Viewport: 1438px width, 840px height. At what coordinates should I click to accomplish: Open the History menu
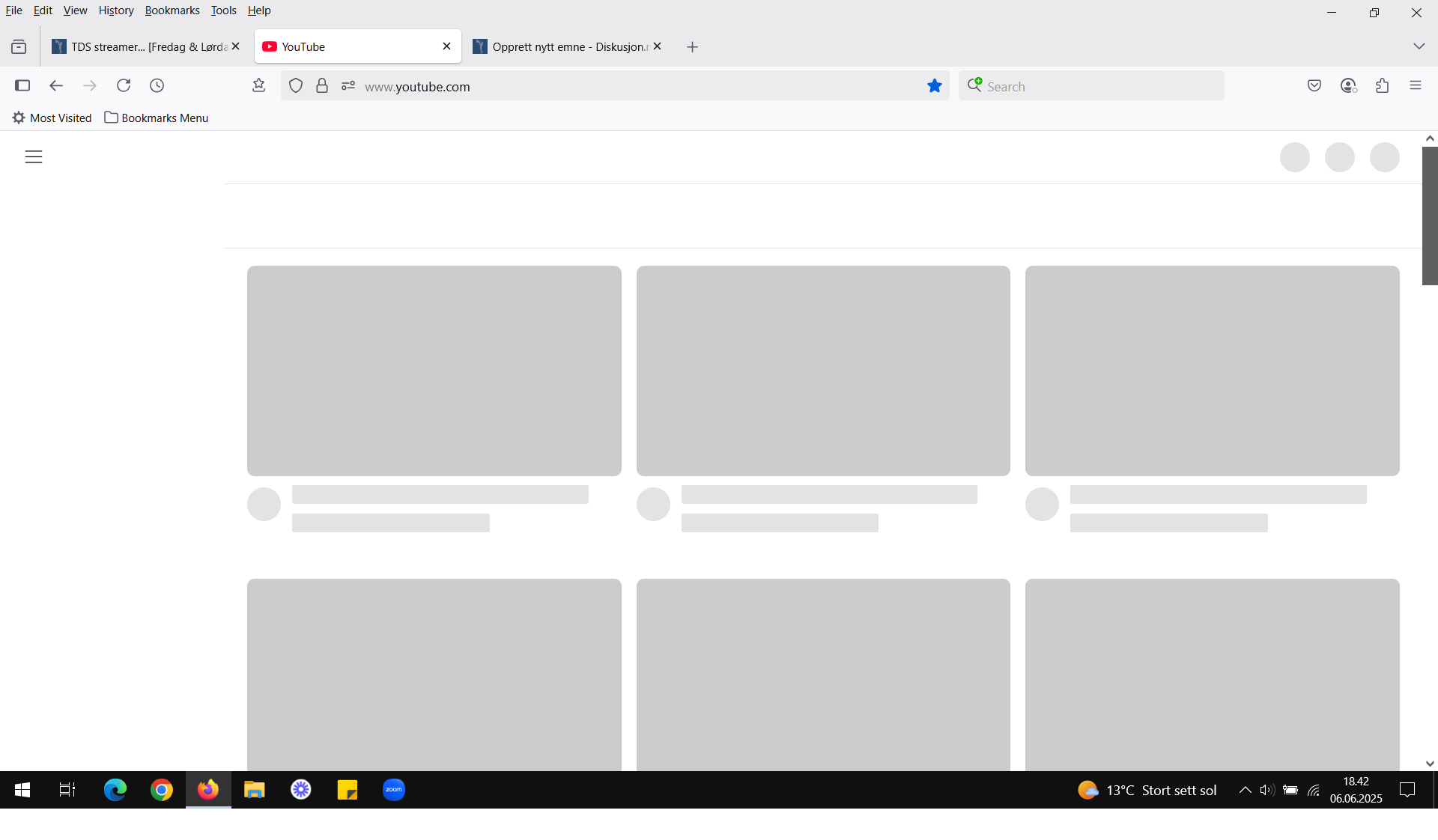(x=116, y=10)
